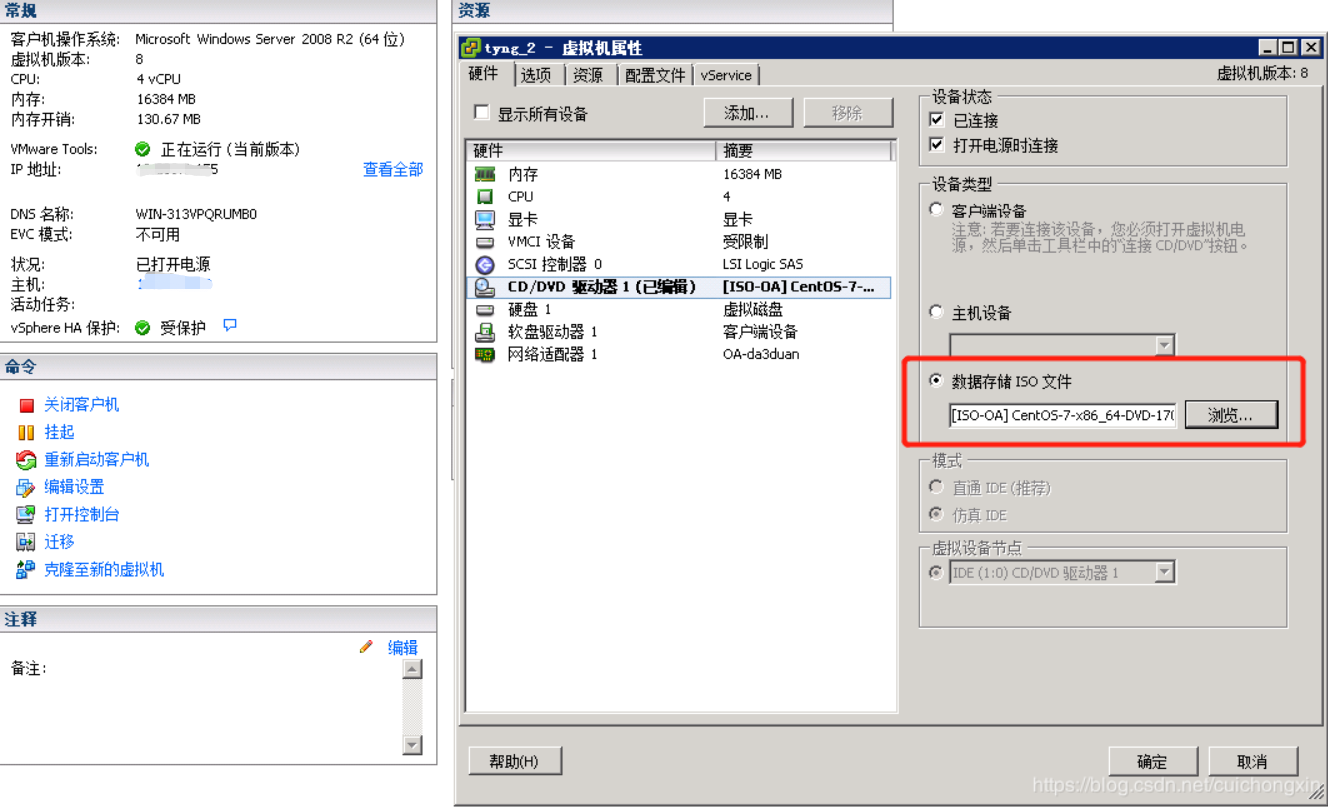The height and width of the screenshot is (807, 1328).
Task: Click the CPU hardware icon
Action: 485,196
